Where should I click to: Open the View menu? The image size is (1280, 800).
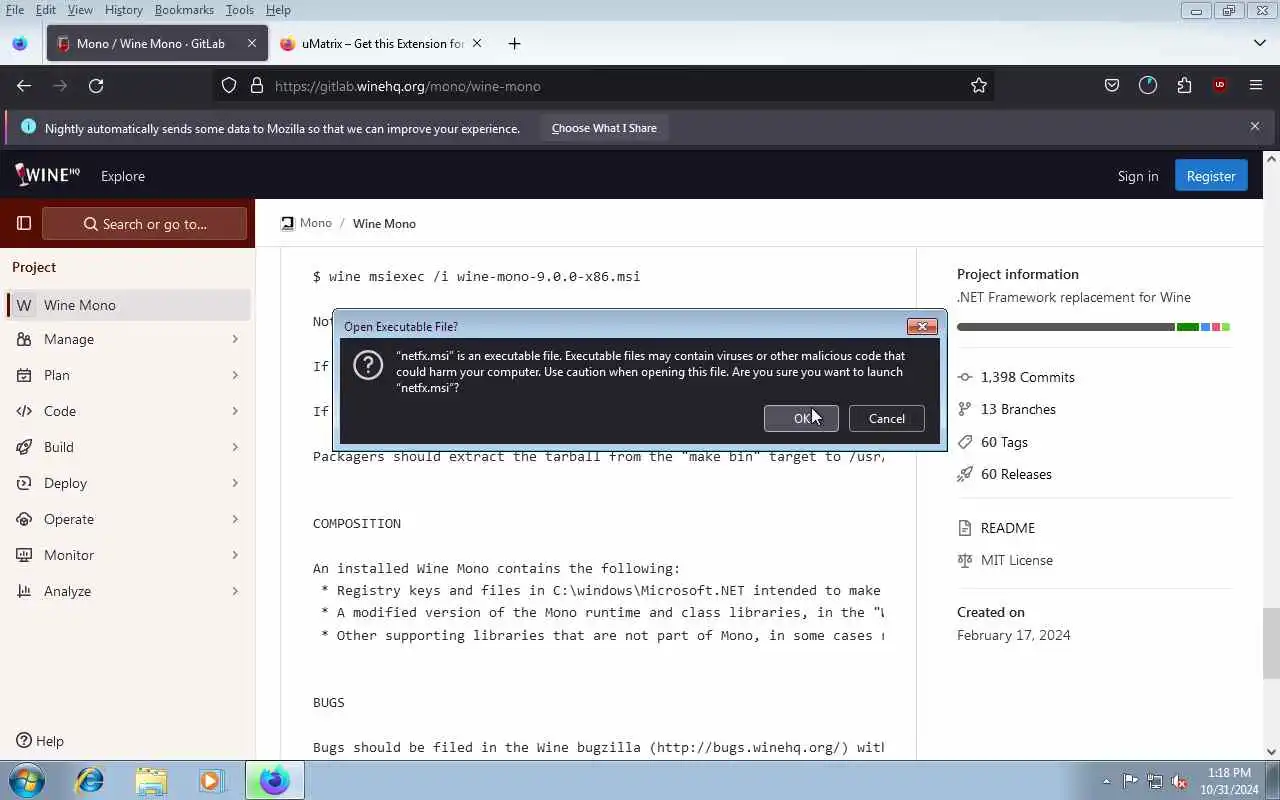(80, 10)
